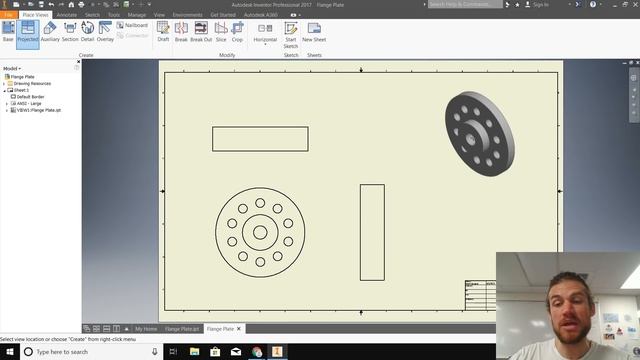
Task: Return to Home in quick access toolbar
Action: [71, 4]
